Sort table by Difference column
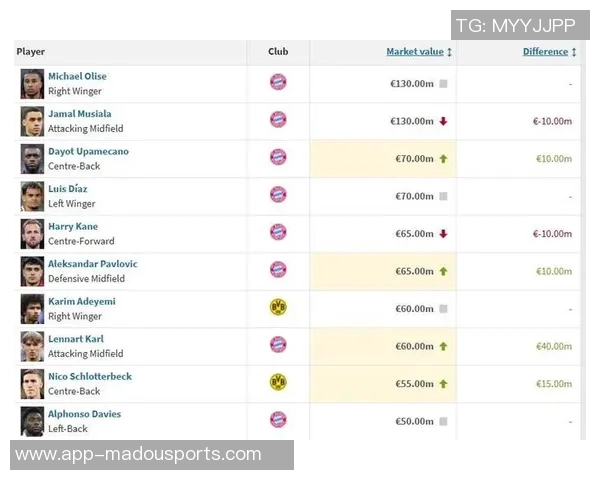Screen dimensions: 600x480 tap(544, 52)
